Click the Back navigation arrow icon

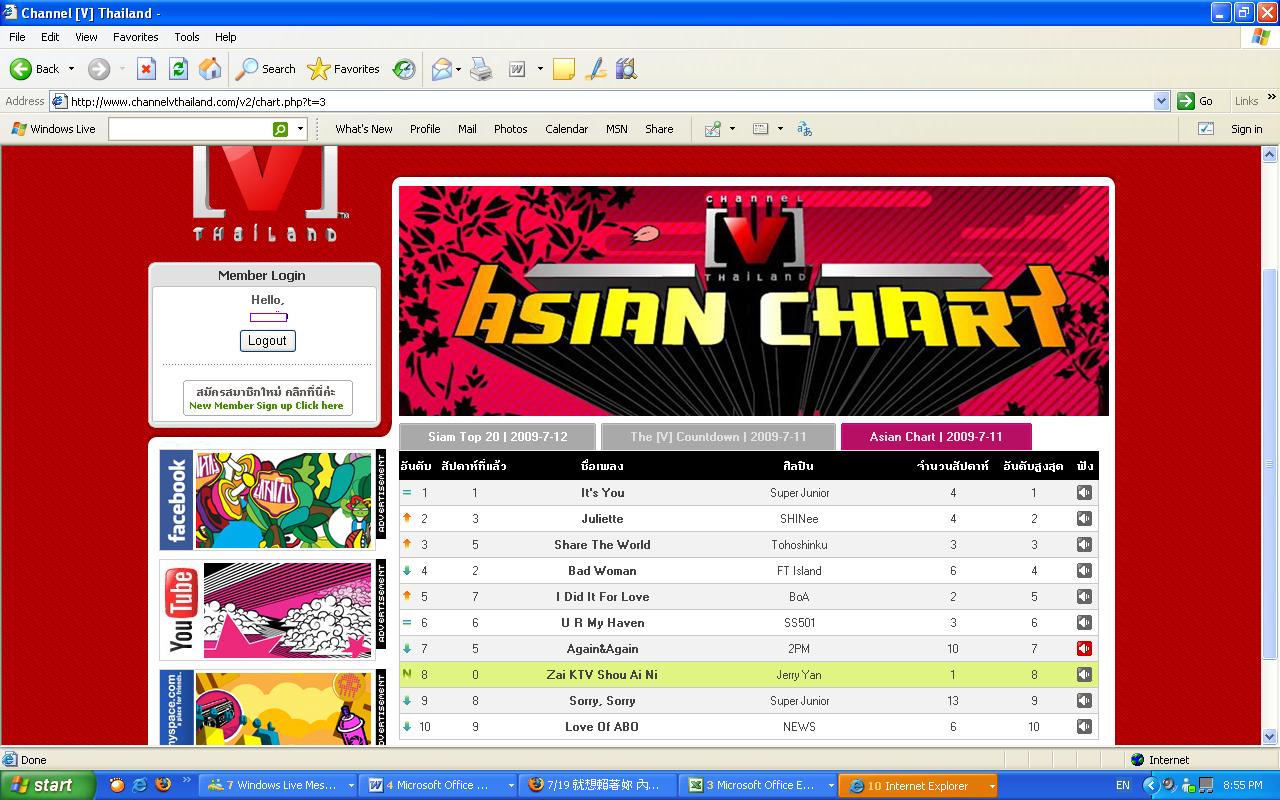coord(21,69)
